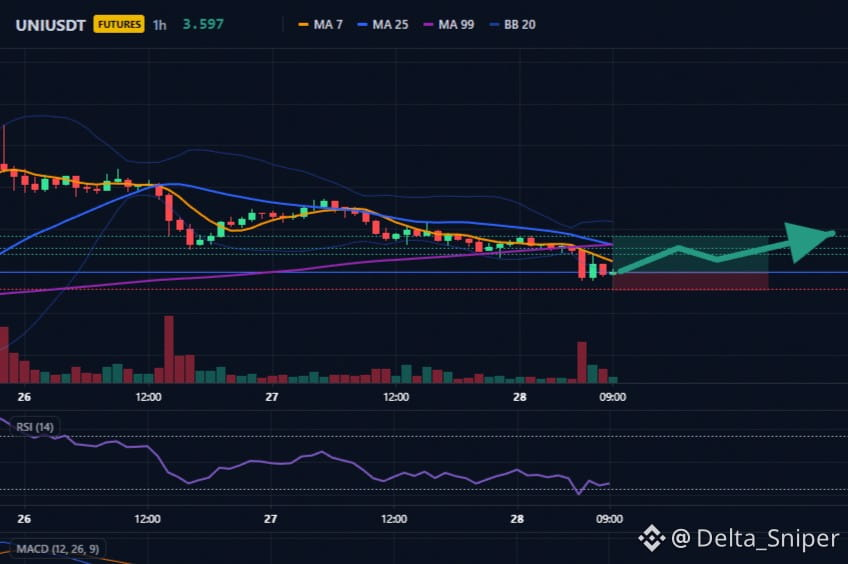This screenshot has width=848, height=564.
Task: Toggle the MA 25 legend entry
Action: pyautogui.click(x=383, y=25)
